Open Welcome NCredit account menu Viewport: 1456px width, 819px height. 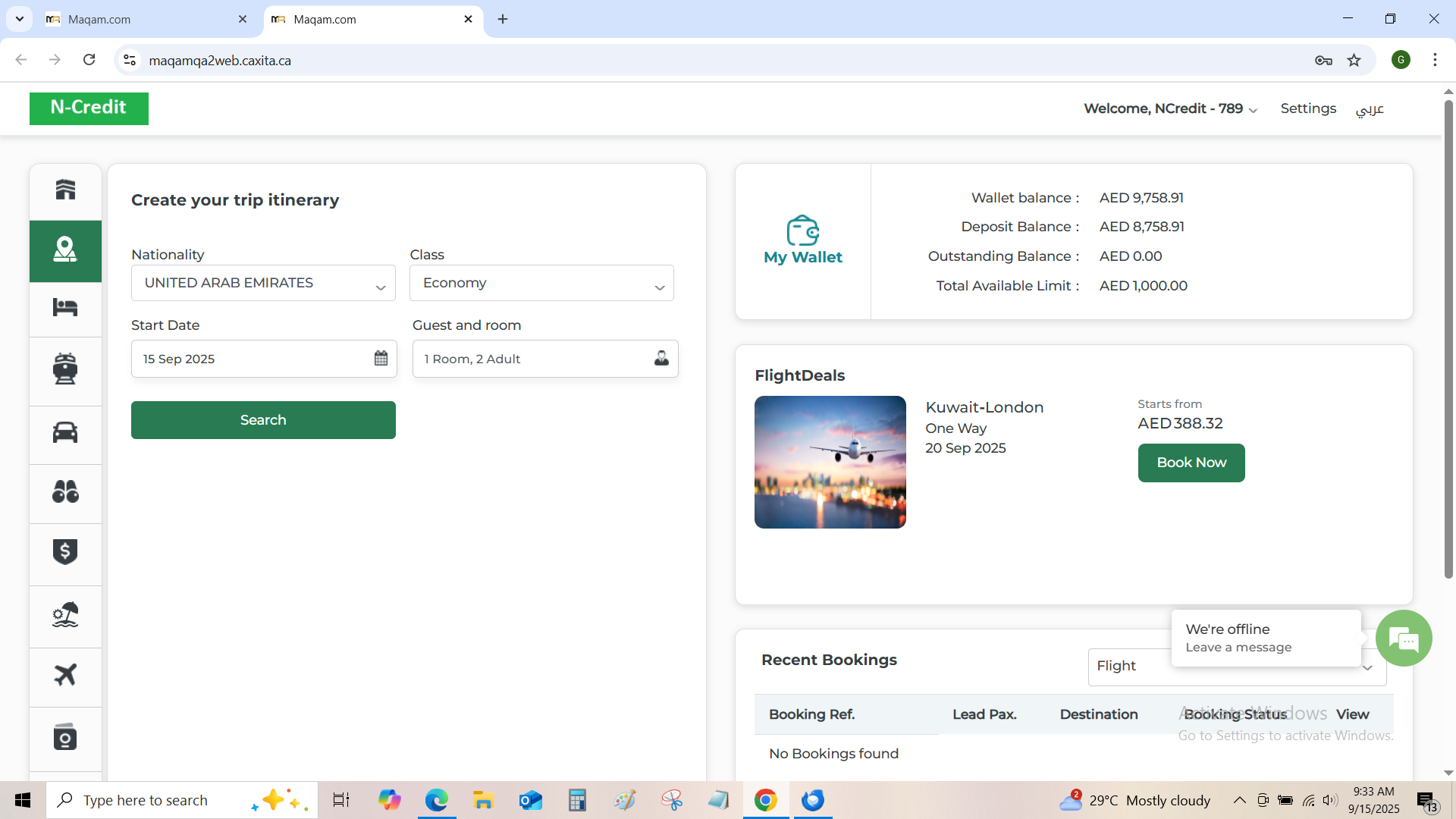[x=1170, y=108]
